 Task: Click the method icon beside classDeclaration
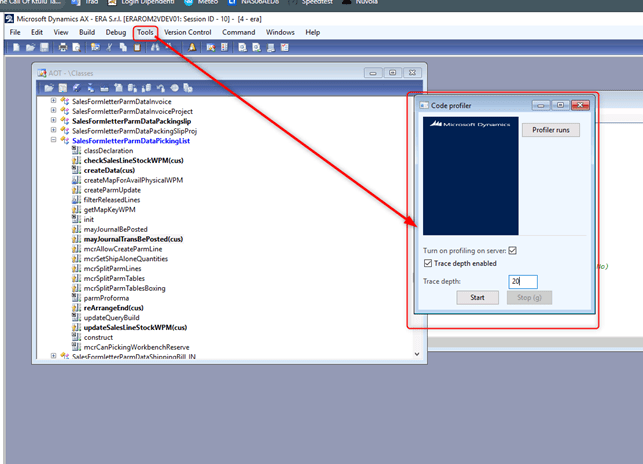[76, 150]
